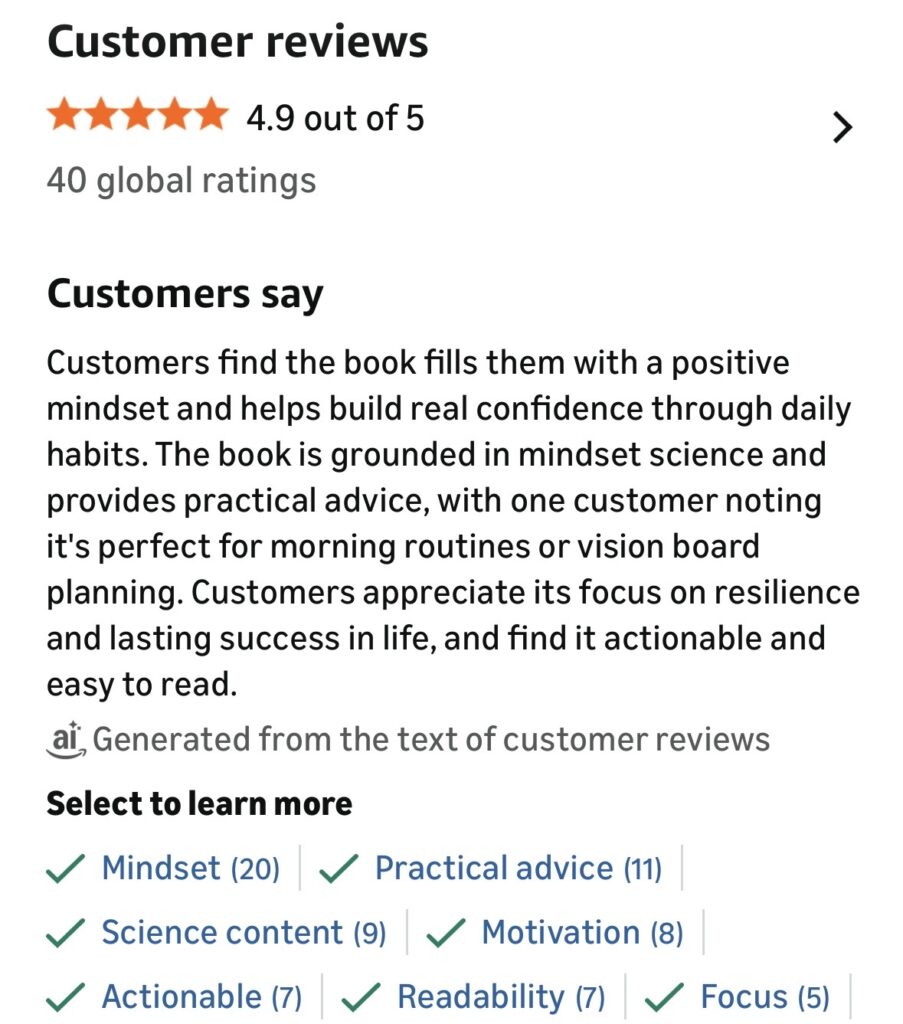Viewport: 903px width, 1024px height.
Task: Show reviews mentioning Actionable (7)
Action: point(201,997)
